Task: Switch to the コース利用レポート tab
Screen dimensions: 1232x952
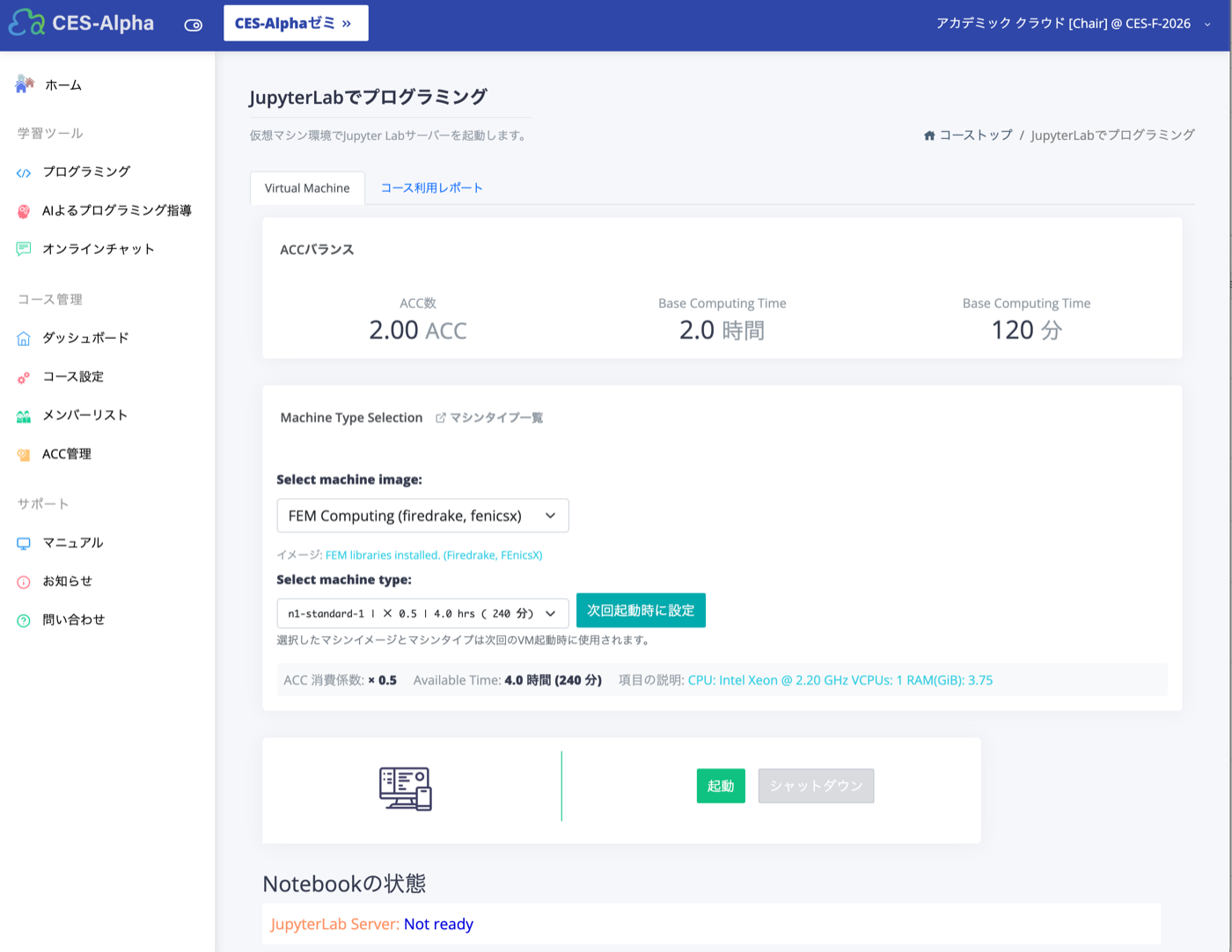Action: click(x=431, y=187)
